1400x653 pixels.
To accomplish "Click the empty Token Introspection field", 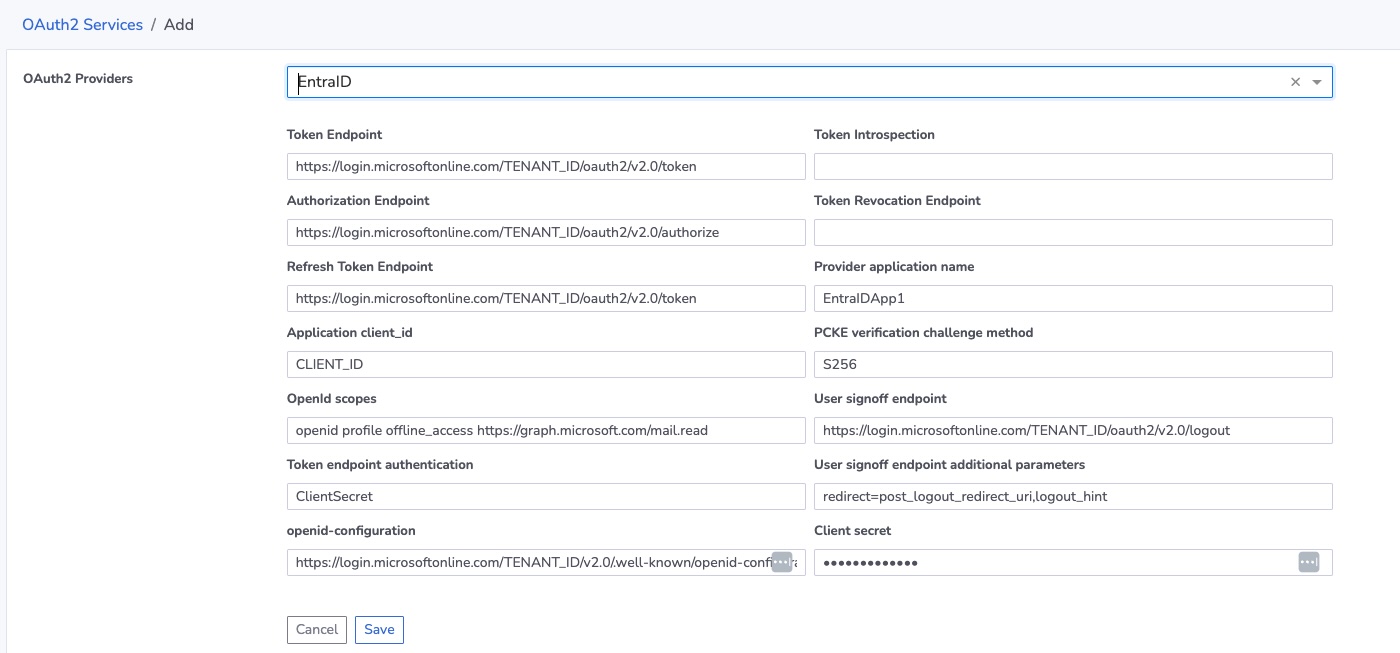I will [x=1072, y=166].
